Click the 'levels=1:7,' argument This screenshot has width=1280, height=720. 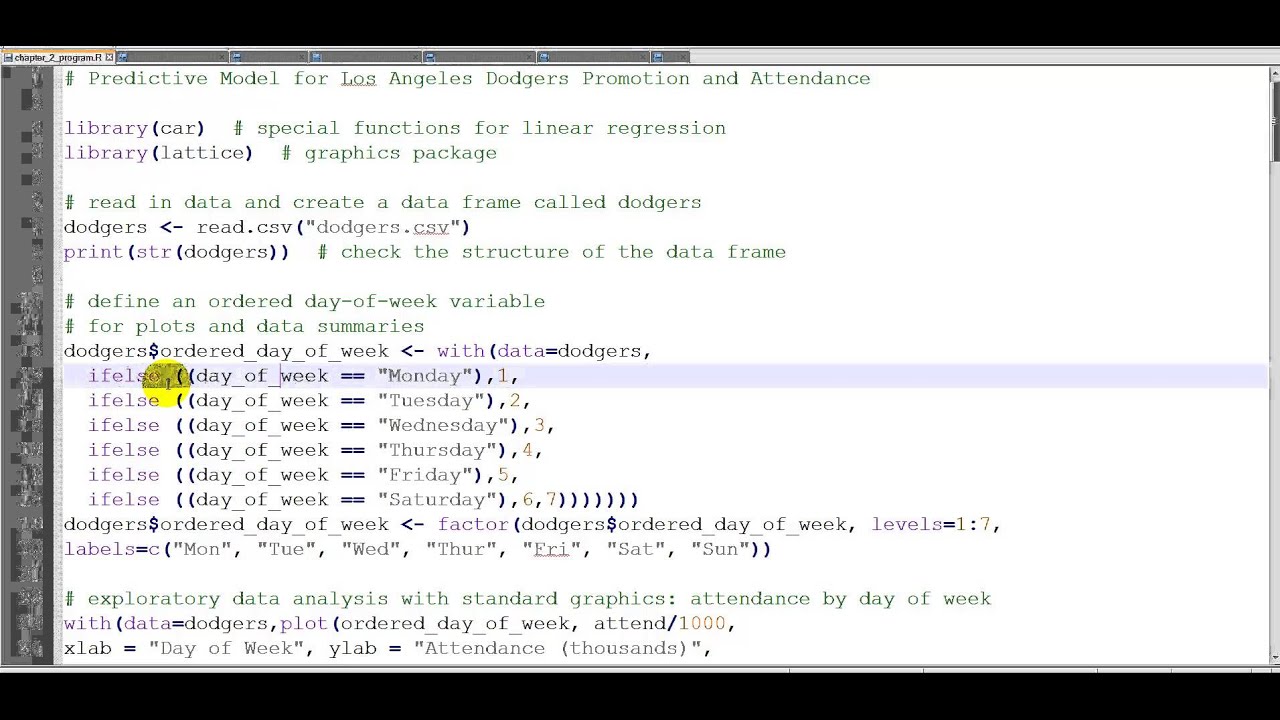coord(936,524)
